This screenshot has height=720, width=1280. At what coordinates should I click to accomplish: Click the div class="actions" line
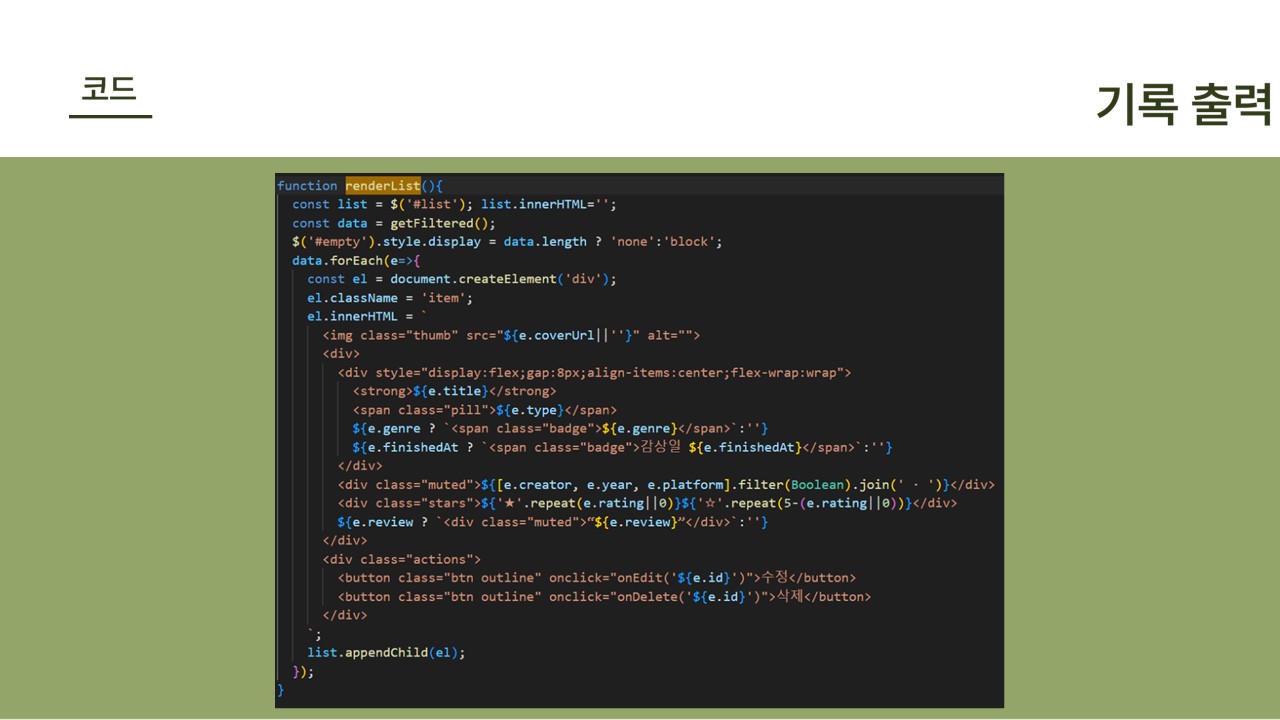(401, 559)
